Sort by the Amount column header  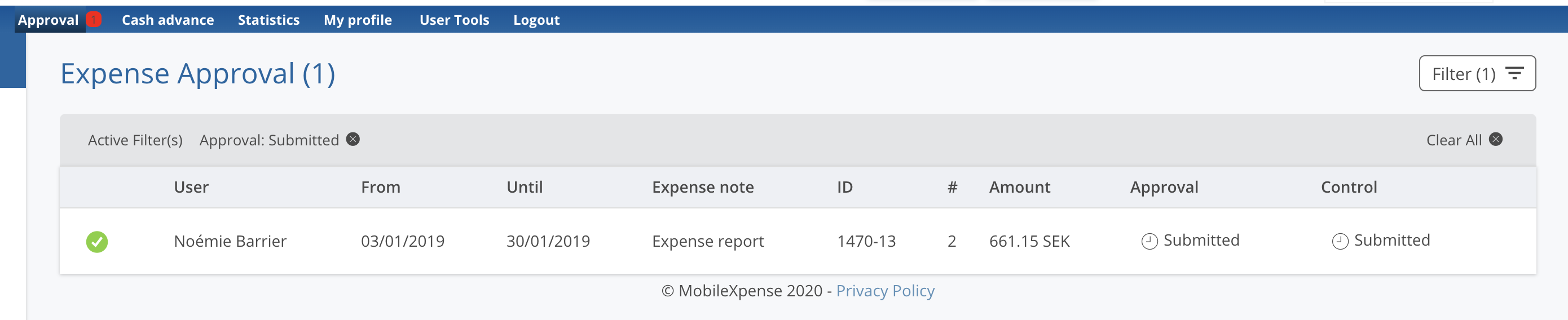click(x=1020, y=188)
